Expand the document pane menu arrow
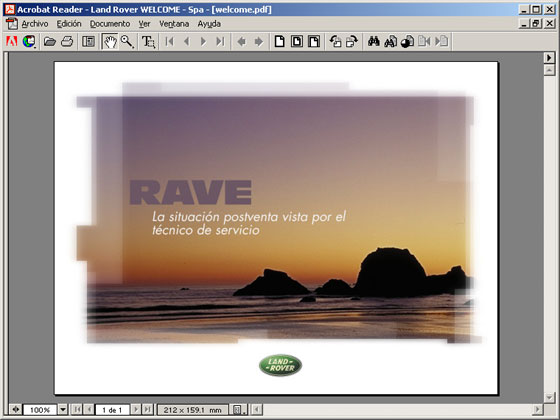This screenshot has width=560, height=420. [549, 58]
